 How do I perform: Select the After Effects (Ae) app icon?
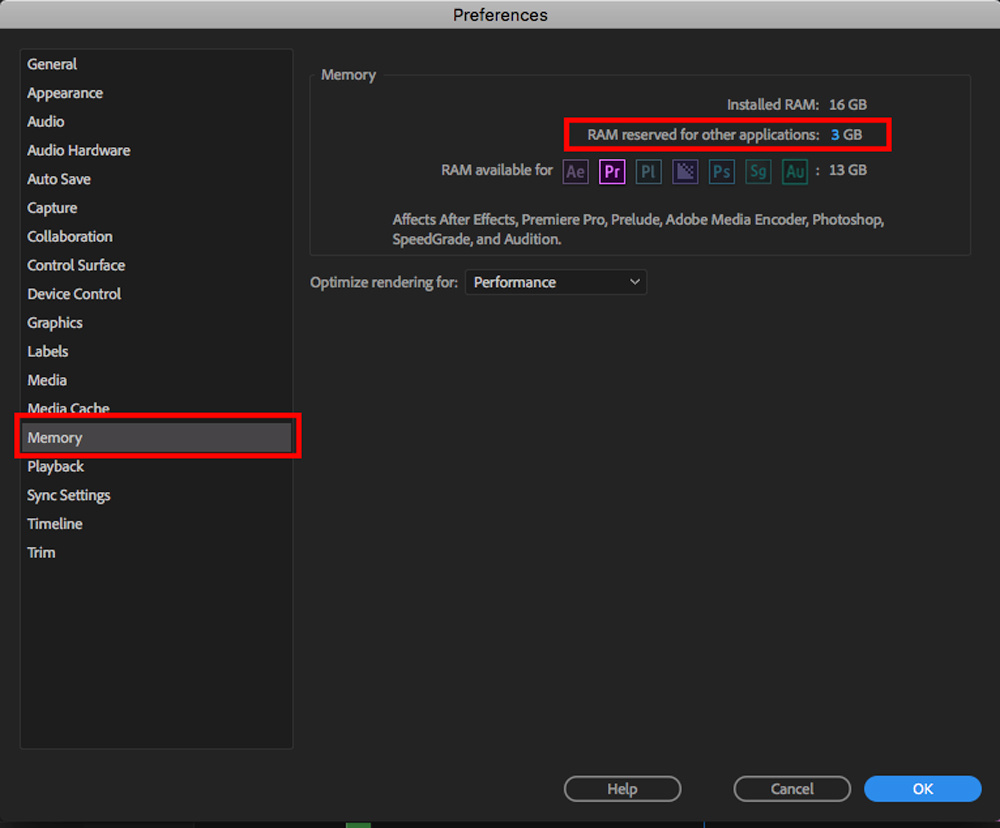(575, 171)
